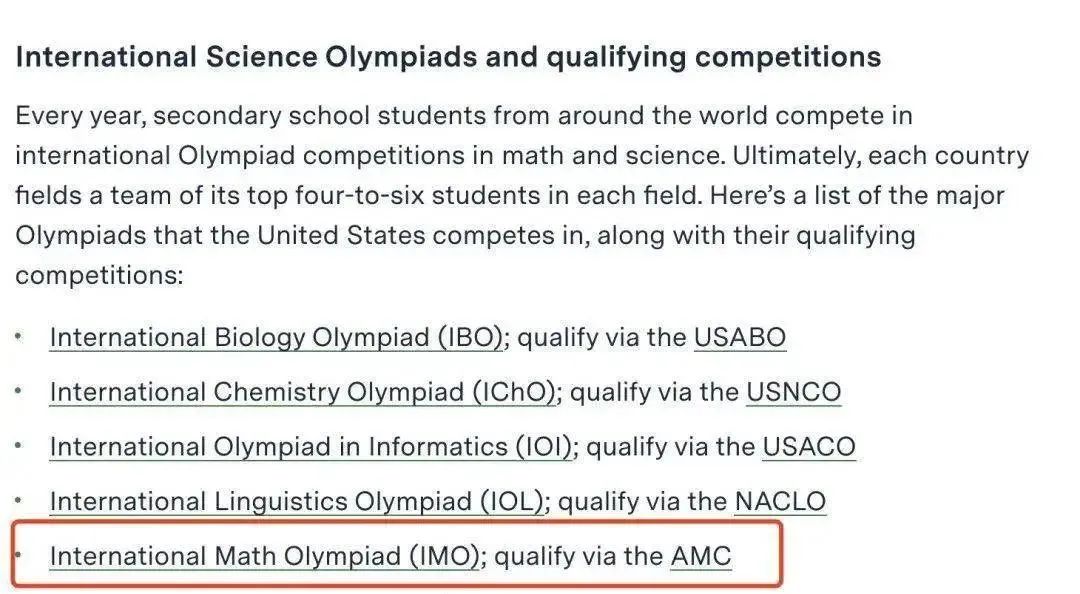
Task: Open International Linguistics Olympiad (IOL) link
Action: (297, 502)
